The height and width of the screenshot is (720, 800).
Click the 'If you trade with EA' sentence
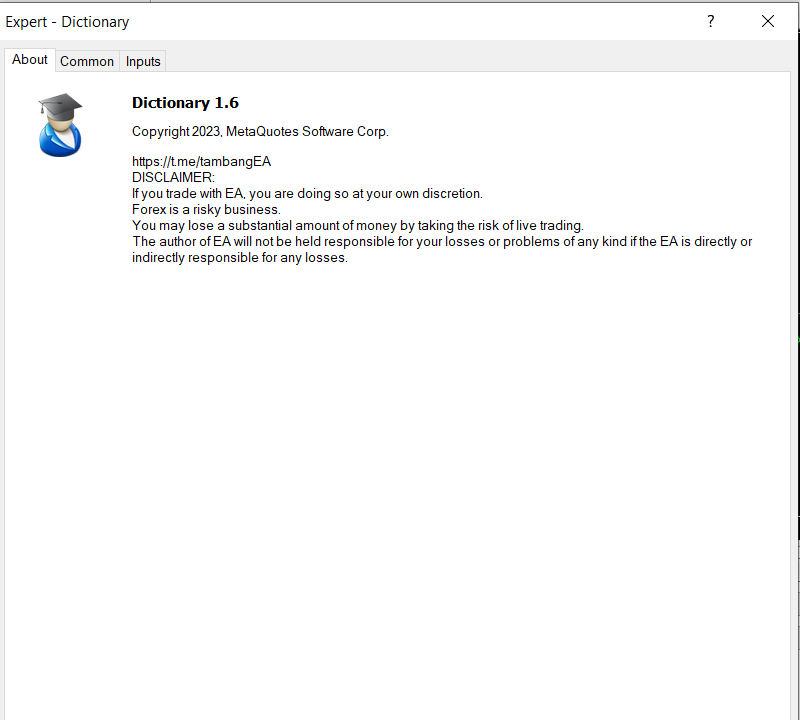point(307,194)
